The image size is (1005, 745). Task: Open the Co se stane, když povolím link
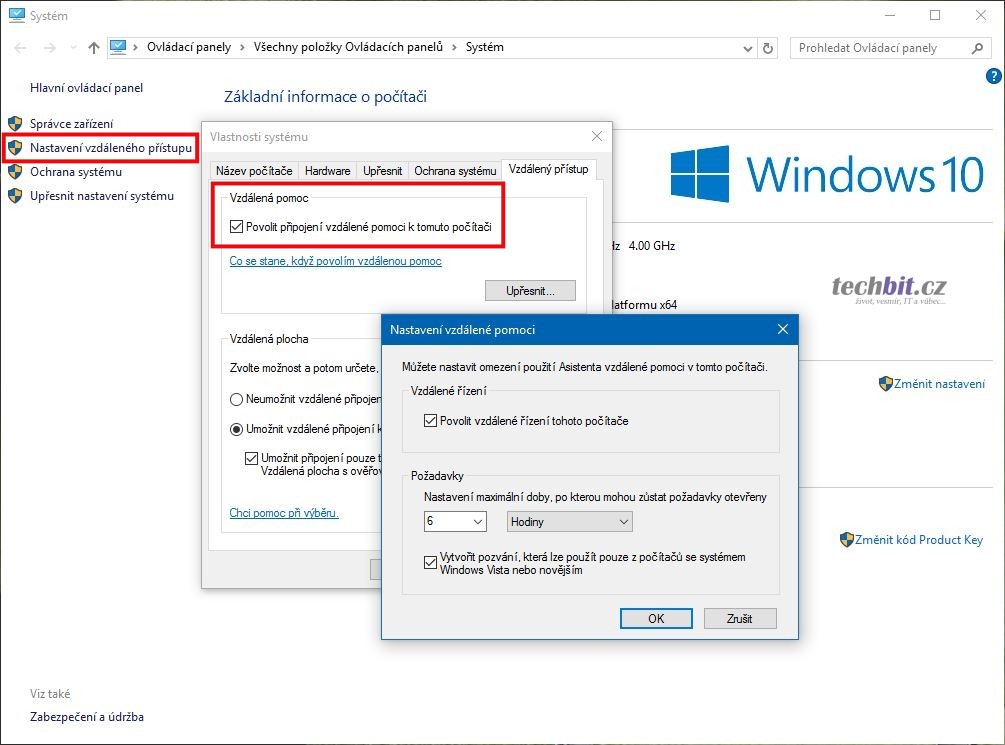click(x=335, y=261)
